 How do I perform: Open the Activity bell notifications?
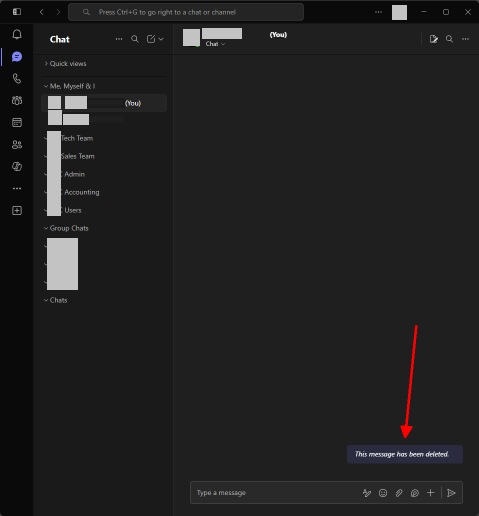17,34
